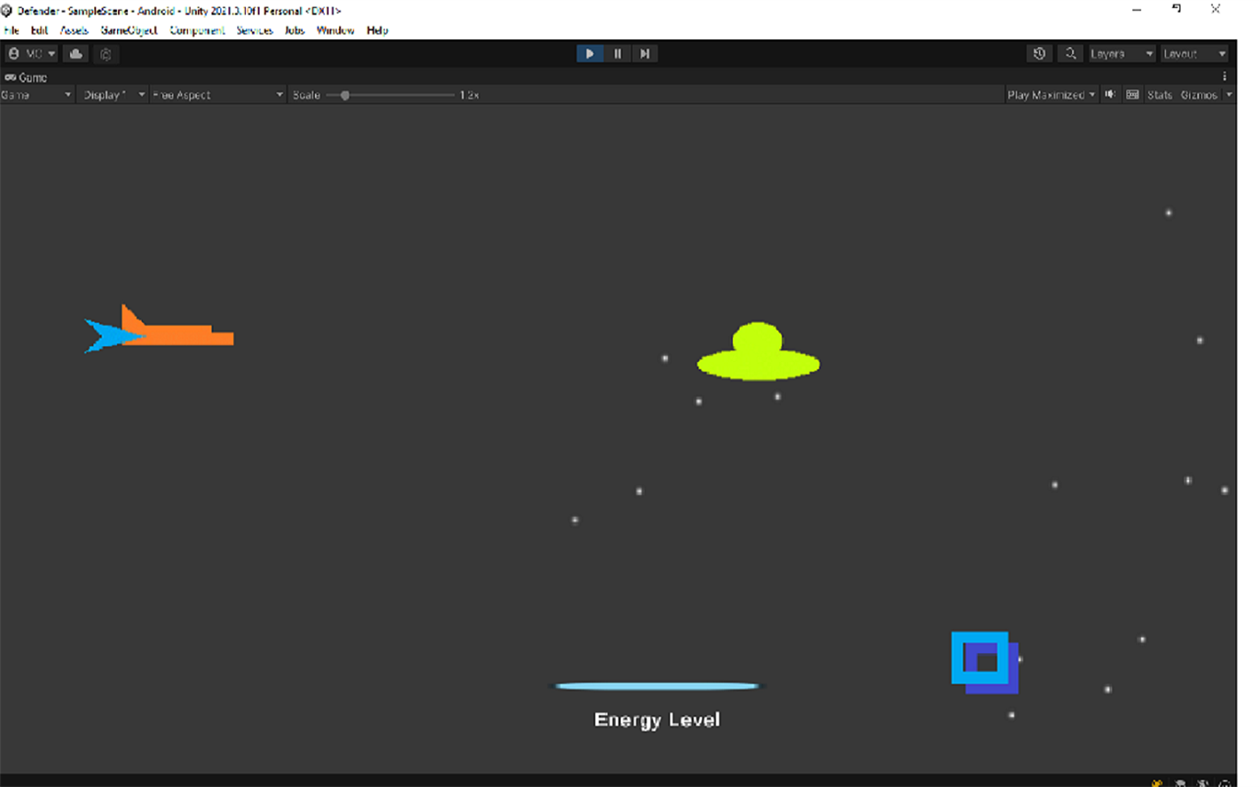Mute game audio with the speaker toggle
This screenshot has height=787, width=1259.
pos(1110,94)
